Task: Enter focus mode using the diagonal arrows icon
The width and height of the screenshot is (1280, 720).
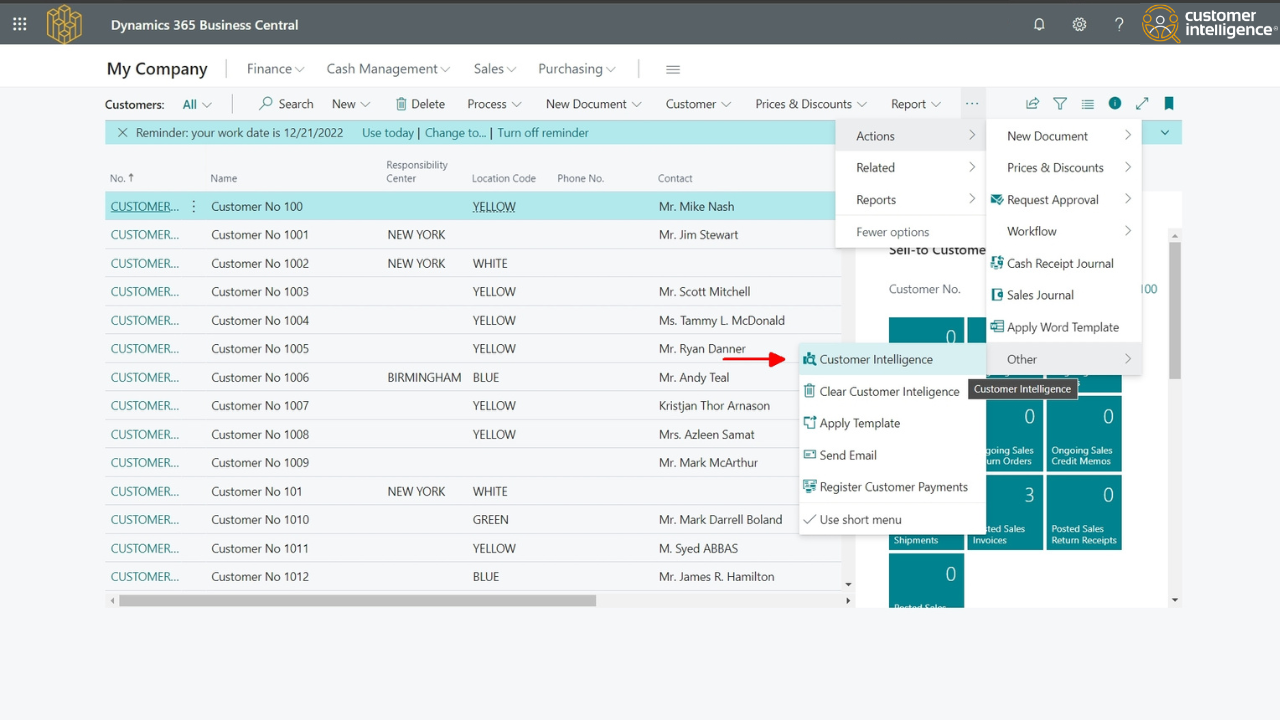Action: 1142,103
